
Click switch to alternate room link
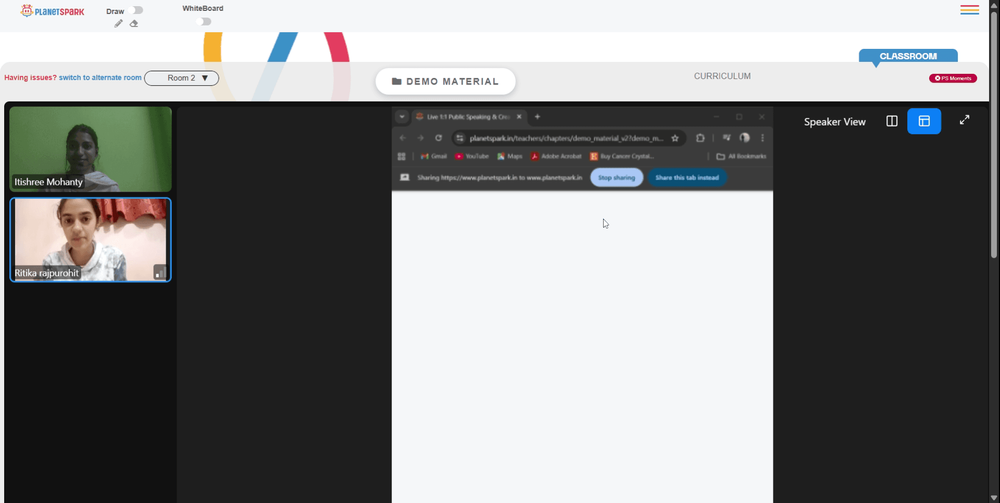pos(100,78)
